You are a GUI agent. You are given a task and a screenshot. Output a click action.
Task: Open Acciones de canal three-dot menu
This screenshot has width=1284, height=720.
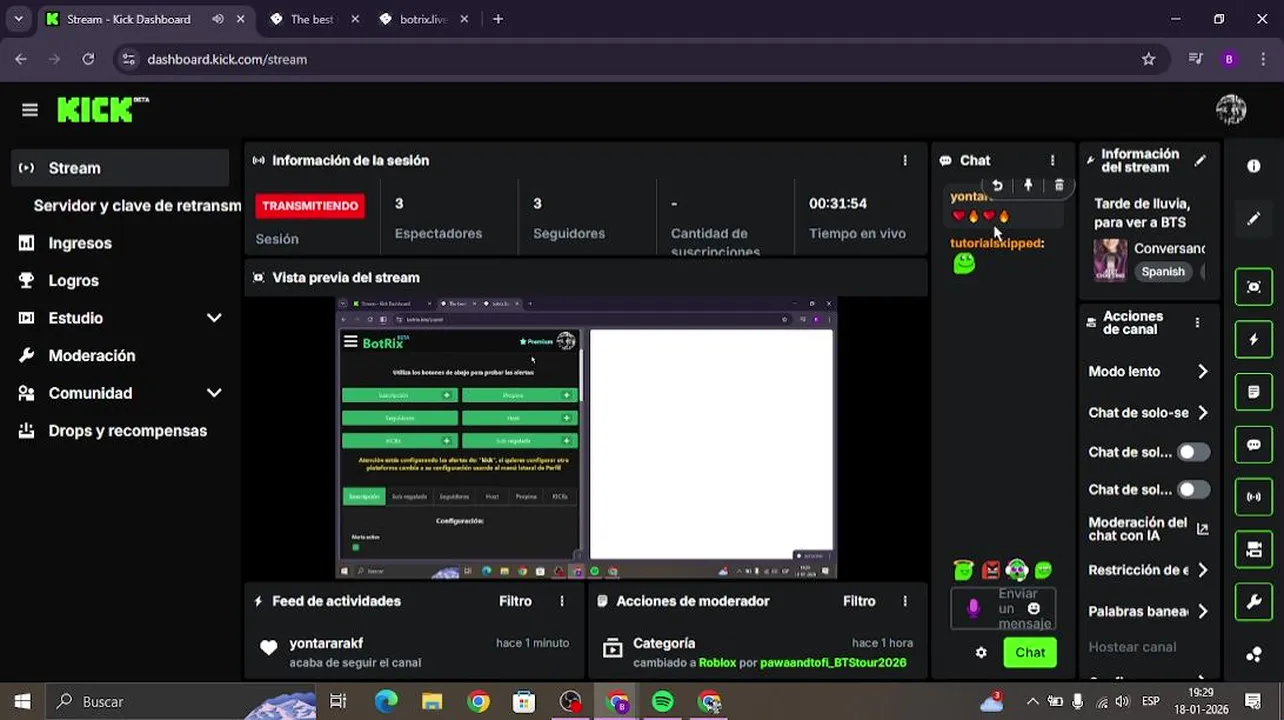pyautogui.click(x=1197, y=322)
